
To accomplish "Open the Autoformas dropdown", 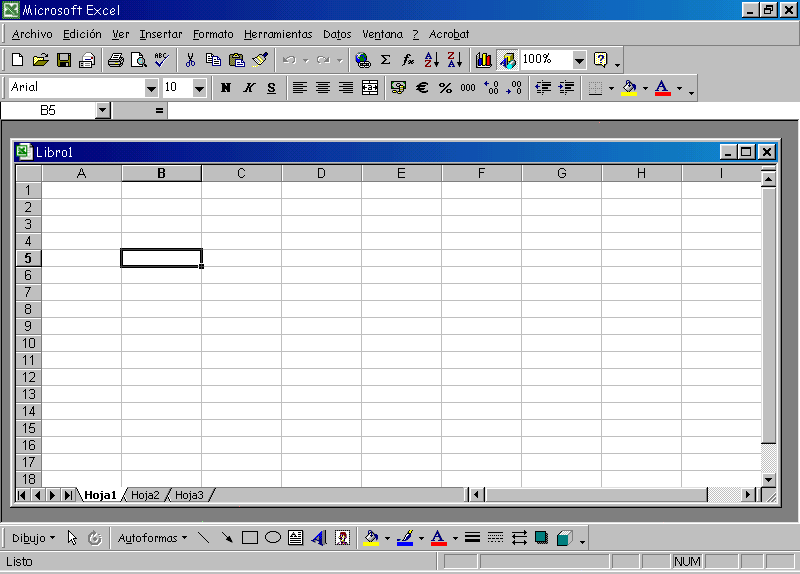I will click(152, 538).
